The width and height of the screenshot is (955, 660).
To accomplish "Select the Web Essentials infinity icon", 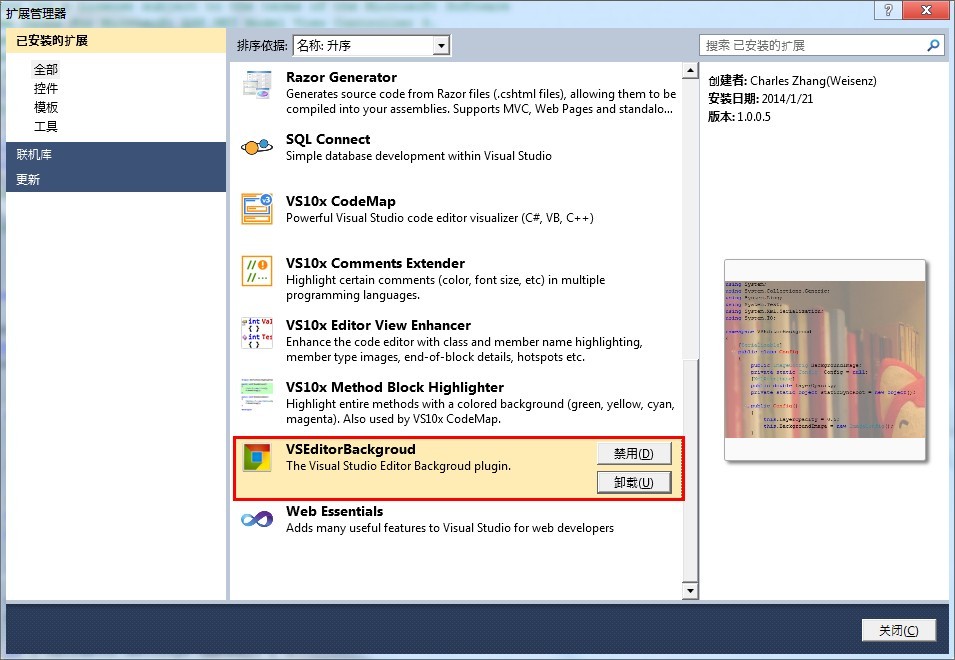I will click(257, 519).
